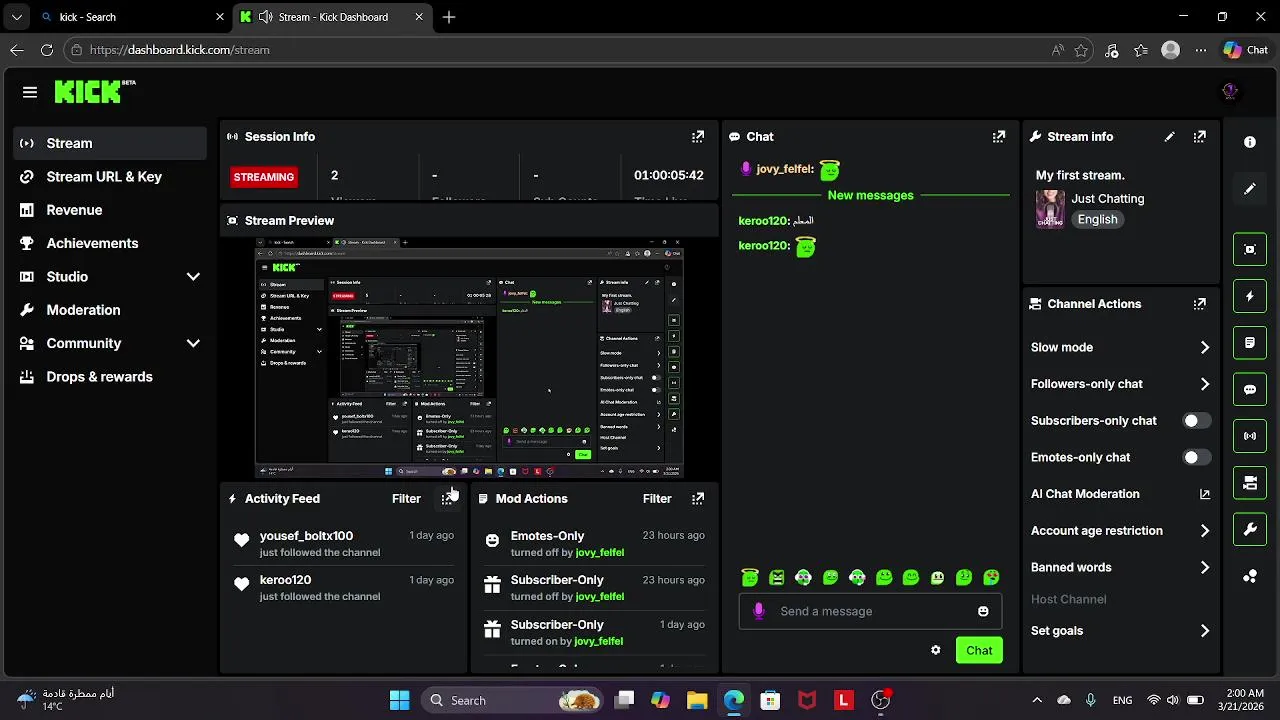Image resolution: width=1280 pixels, height=720 pixels.
Task: Click the Send a message input field
Action: [x=870, y=611]
